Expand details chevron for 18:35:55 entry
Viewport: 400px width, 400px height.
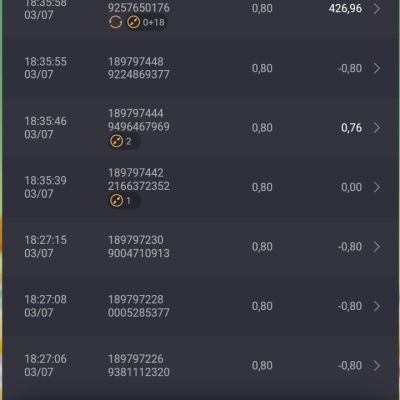pyautogui.click(x=377, y=68)
